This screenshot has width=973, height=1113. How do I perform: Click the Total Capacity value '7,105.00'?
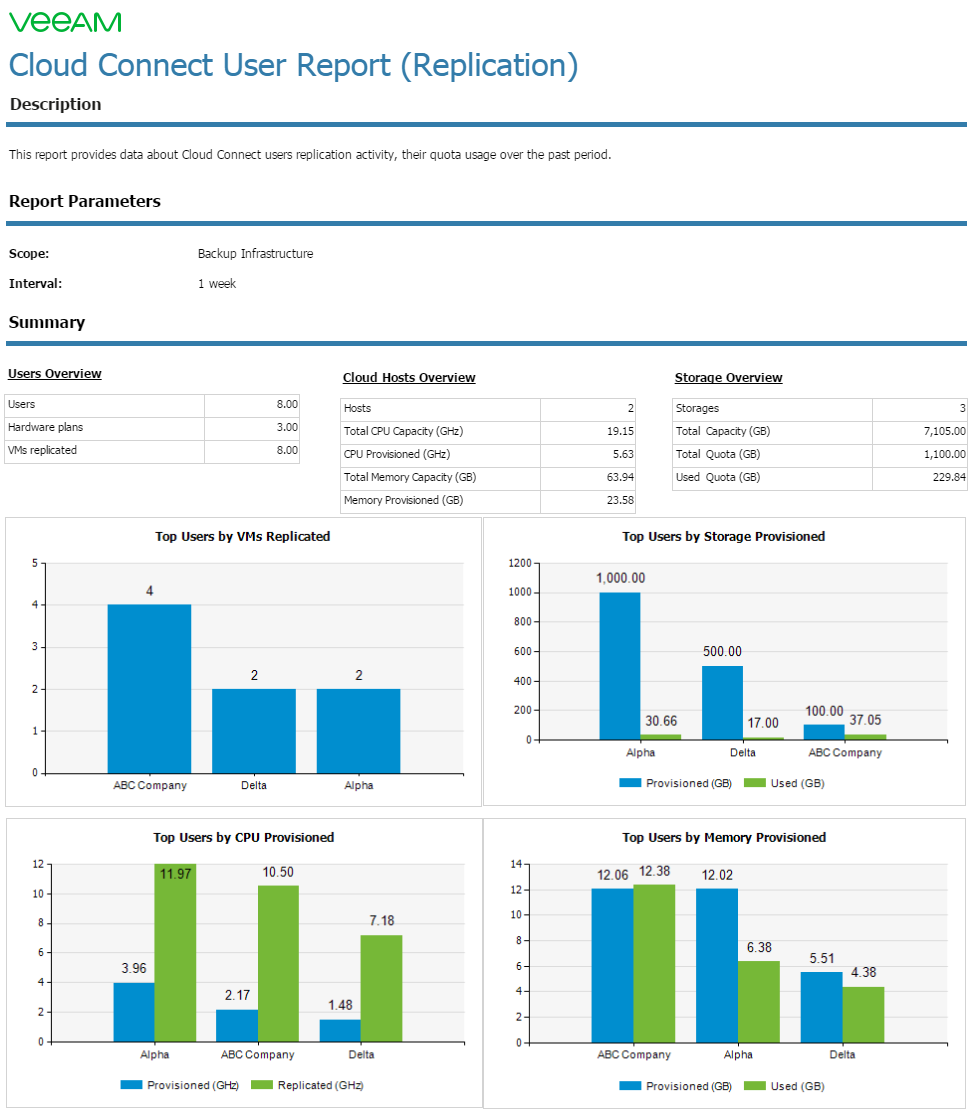945,431
